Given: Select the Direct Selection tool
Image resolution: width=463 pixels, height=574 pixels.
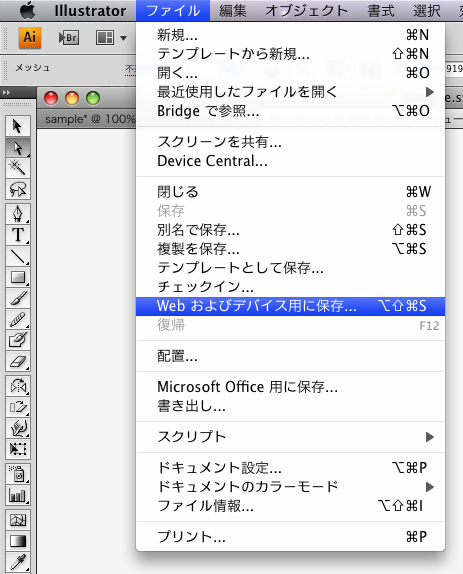Looking at the screenshot, I should (x=18, y=148).
